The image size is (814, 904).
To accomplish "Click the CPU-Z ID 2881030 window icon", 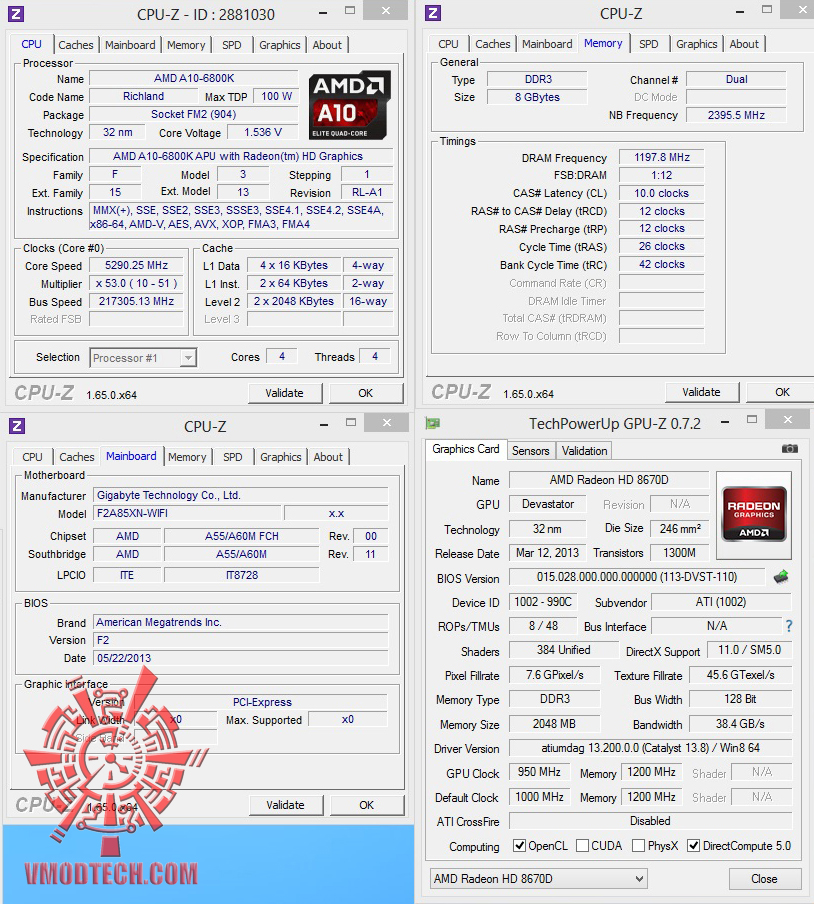I will coord(16,14).
